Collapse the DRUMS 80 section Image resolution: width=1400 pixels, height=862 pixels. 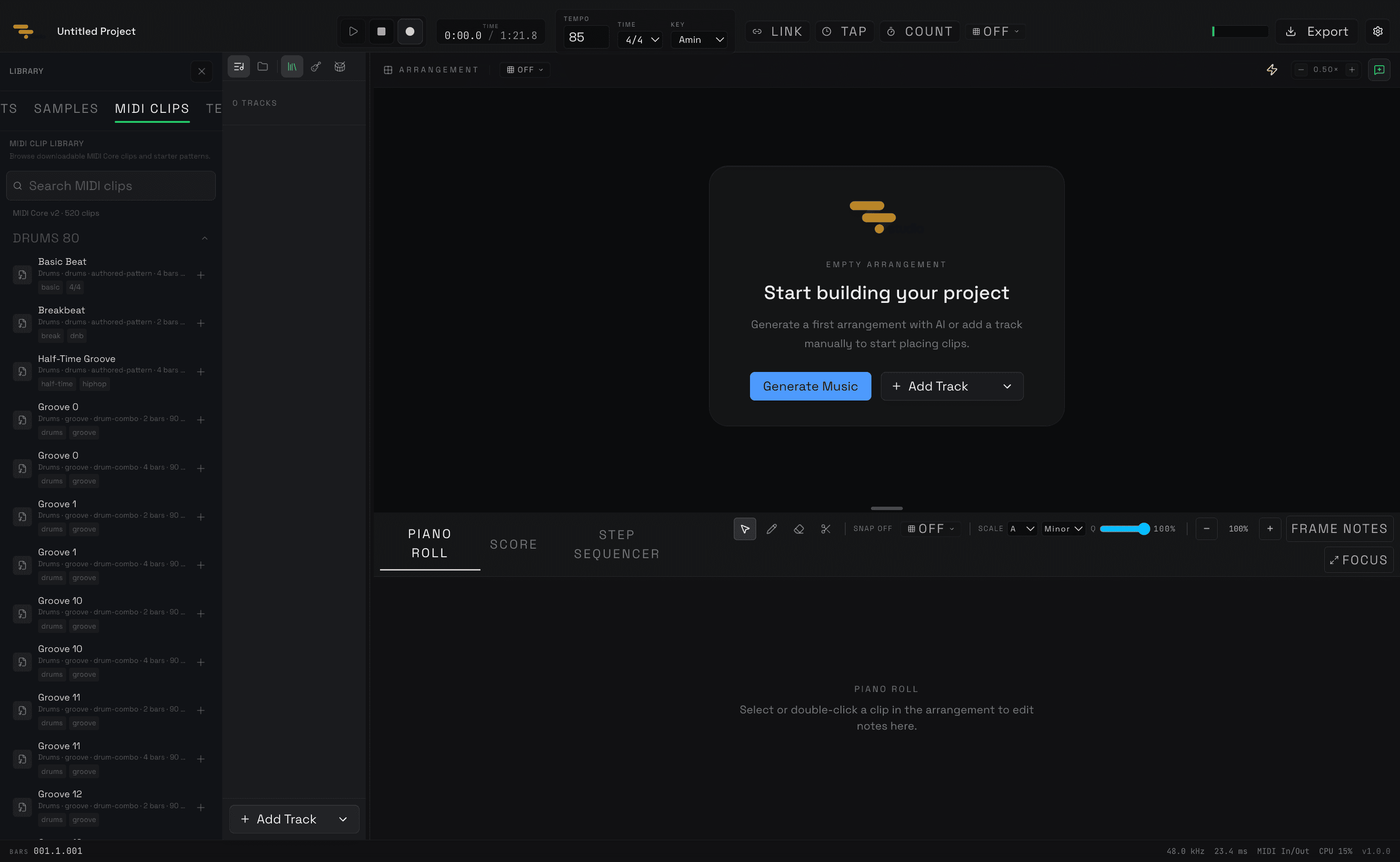(x=205, y=238)
